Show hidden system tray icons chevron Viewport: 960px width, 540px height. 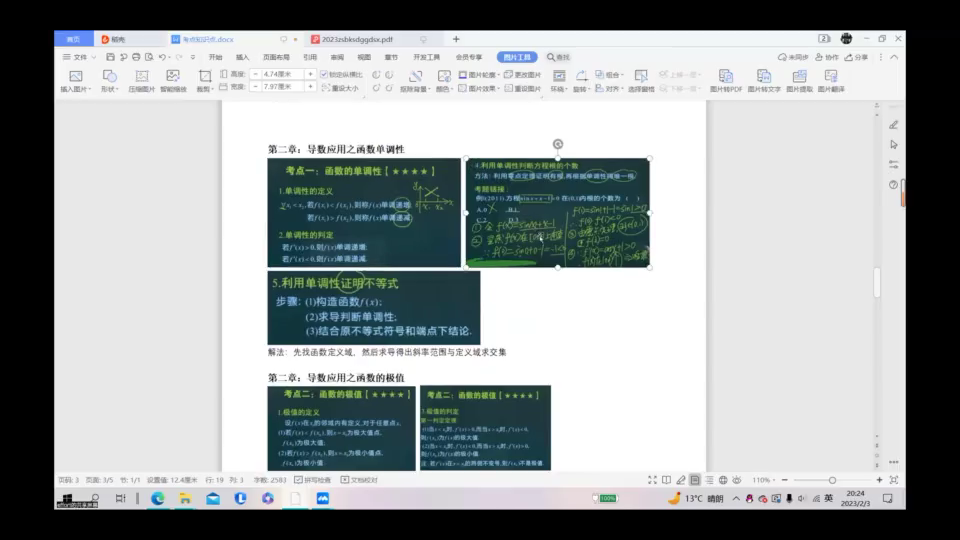click(x=736, y=498)
